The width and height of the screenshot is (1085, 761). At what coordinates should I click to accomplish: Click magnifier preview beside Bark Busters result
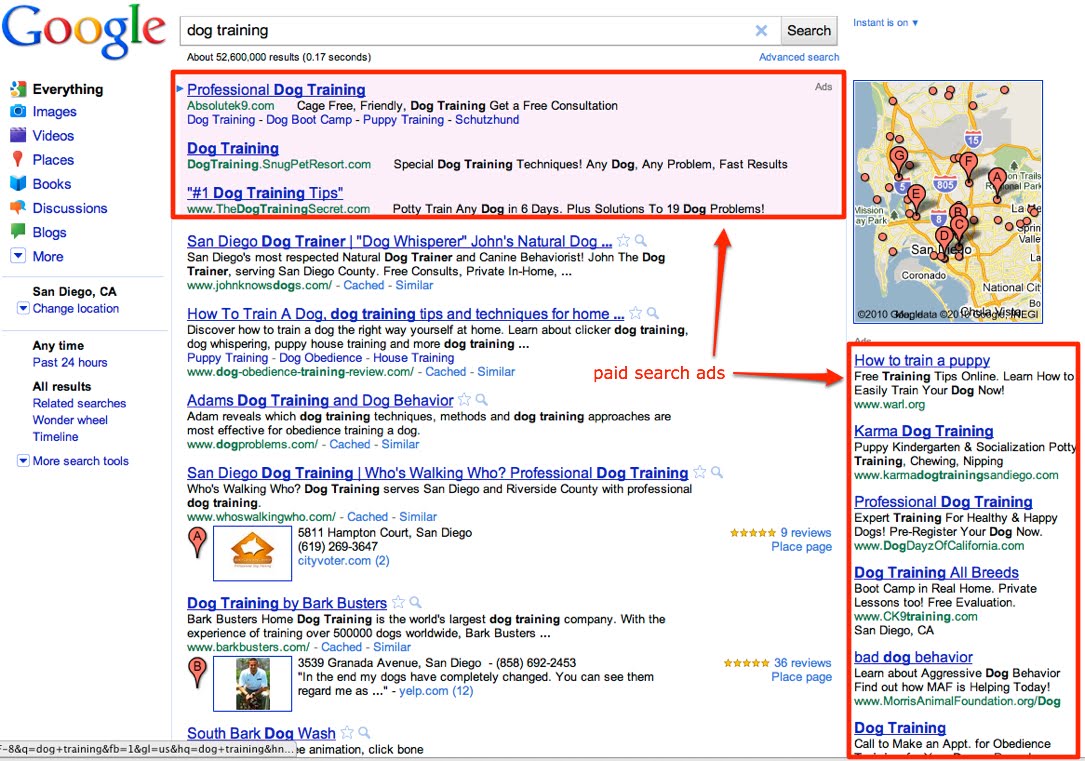[415, 603]
